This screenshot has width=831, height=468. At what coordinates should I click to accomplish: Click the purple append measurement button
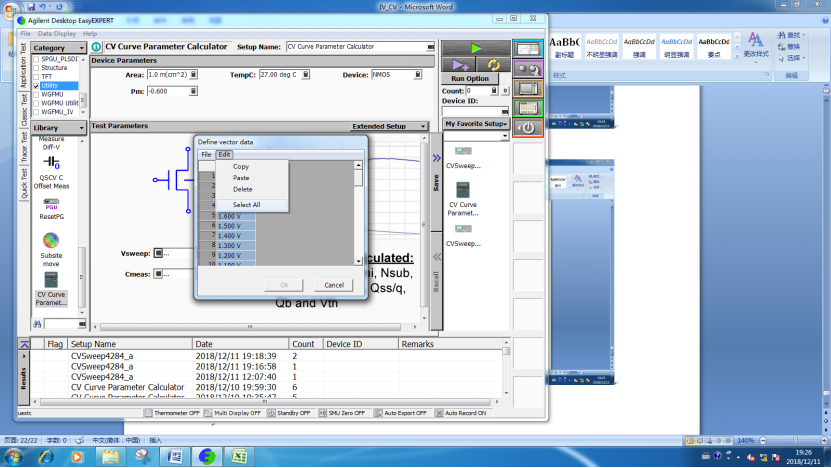[459, 65]
